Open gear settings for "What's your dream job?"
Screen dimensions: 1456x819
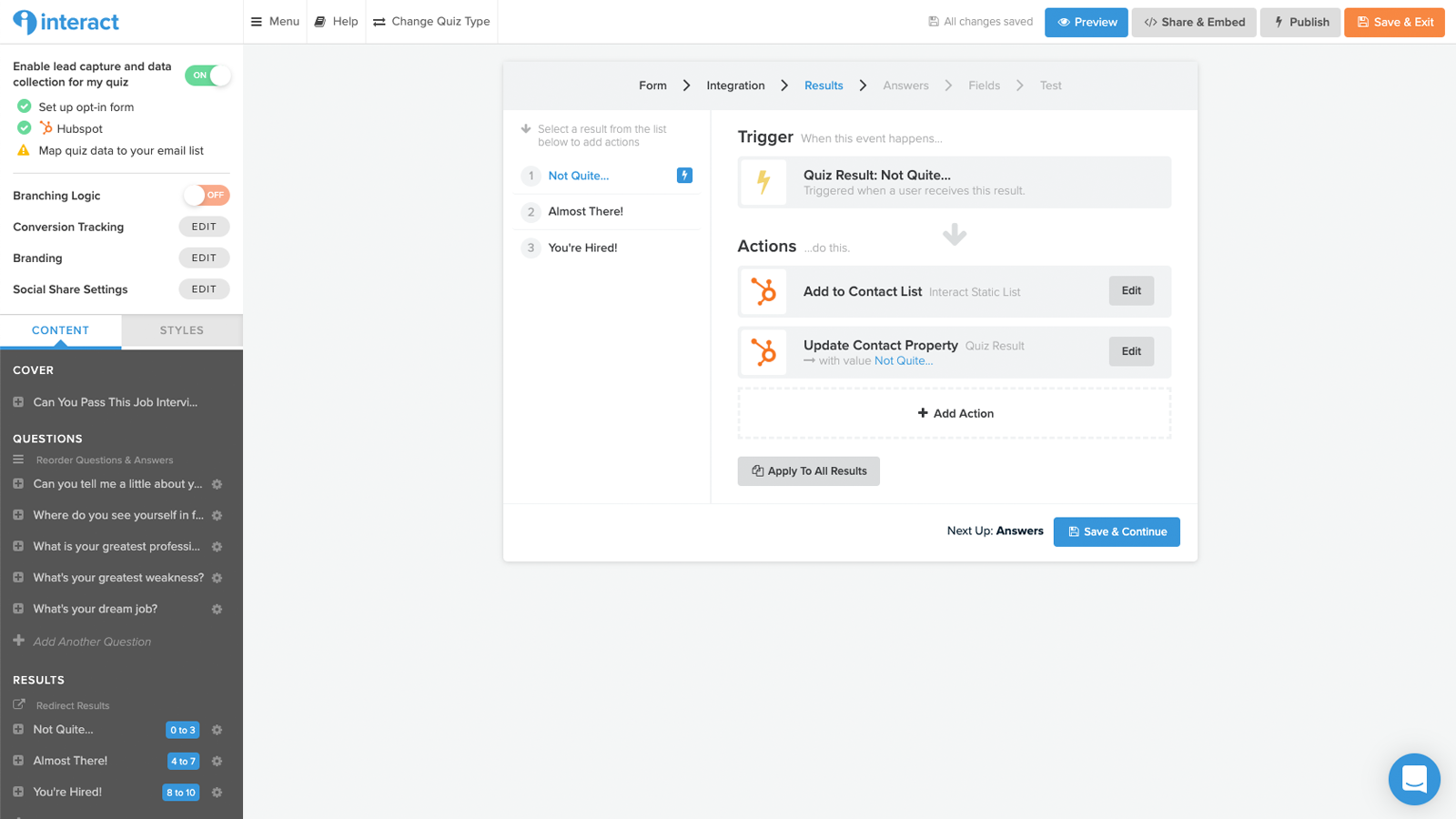coord(217,609)
